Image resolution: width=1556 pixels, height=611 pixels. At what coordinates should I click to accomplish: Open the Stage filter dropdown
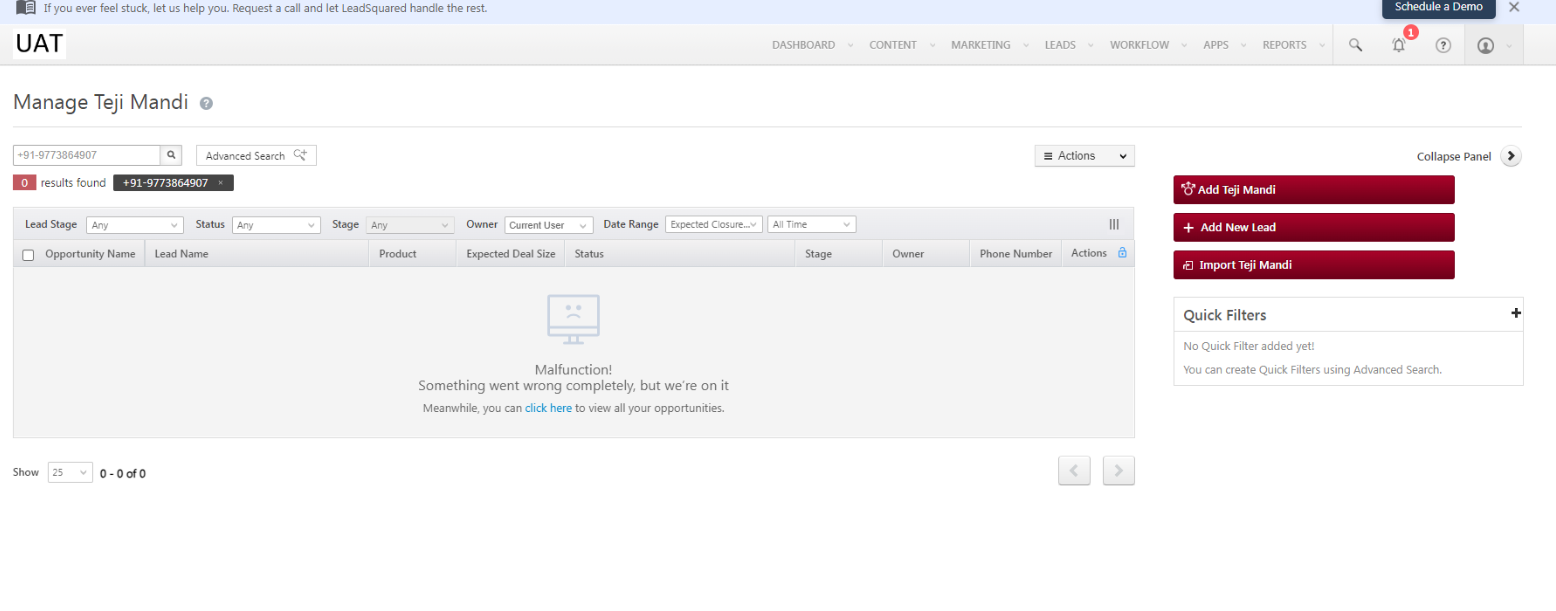[x=410, y=225]
